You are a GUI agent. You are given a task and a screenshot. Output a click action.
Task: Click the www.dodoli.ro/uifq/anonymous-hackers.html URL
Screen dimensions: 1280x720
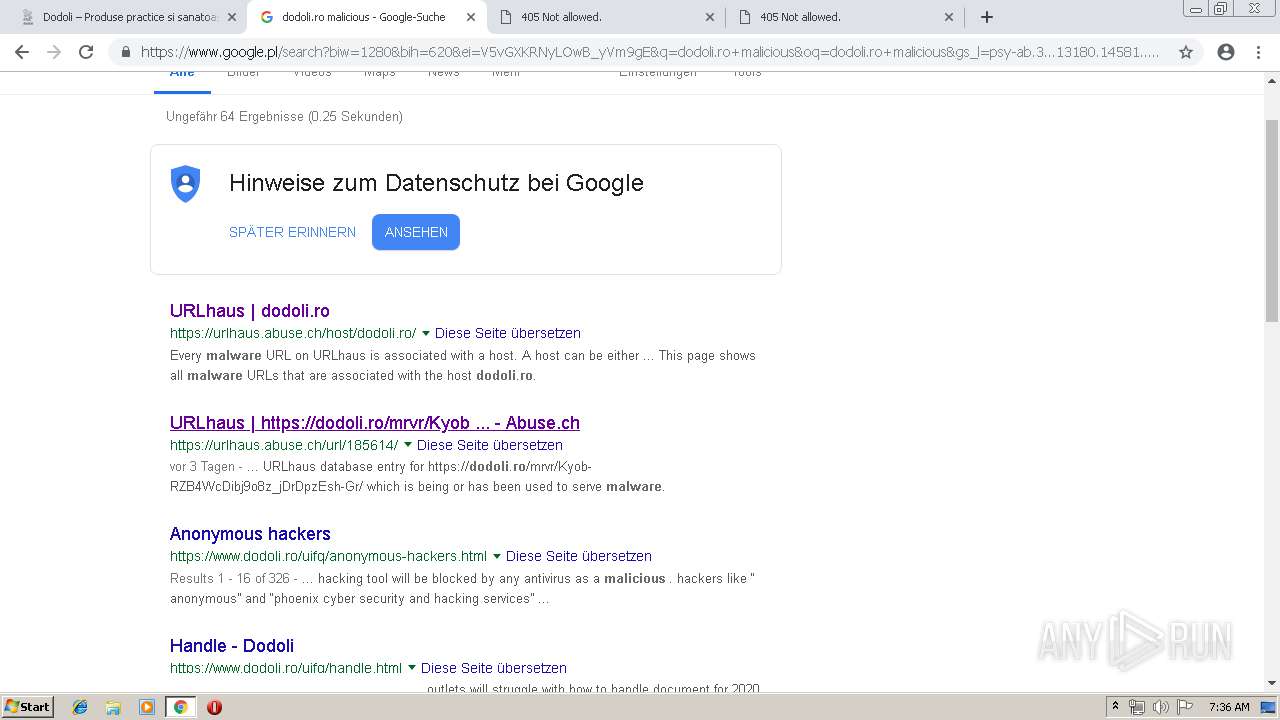[328, 556]
